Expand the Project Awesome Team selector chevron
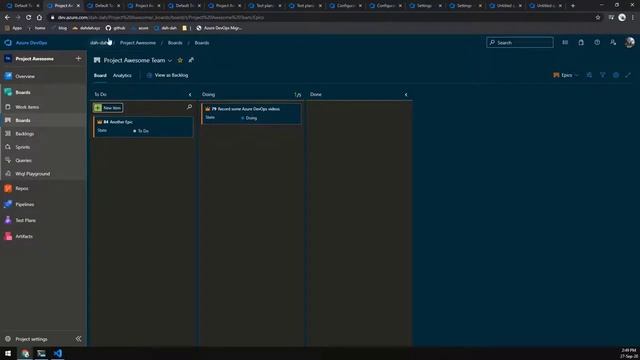This screenshot has width=640, height=360. pos(170,60)
